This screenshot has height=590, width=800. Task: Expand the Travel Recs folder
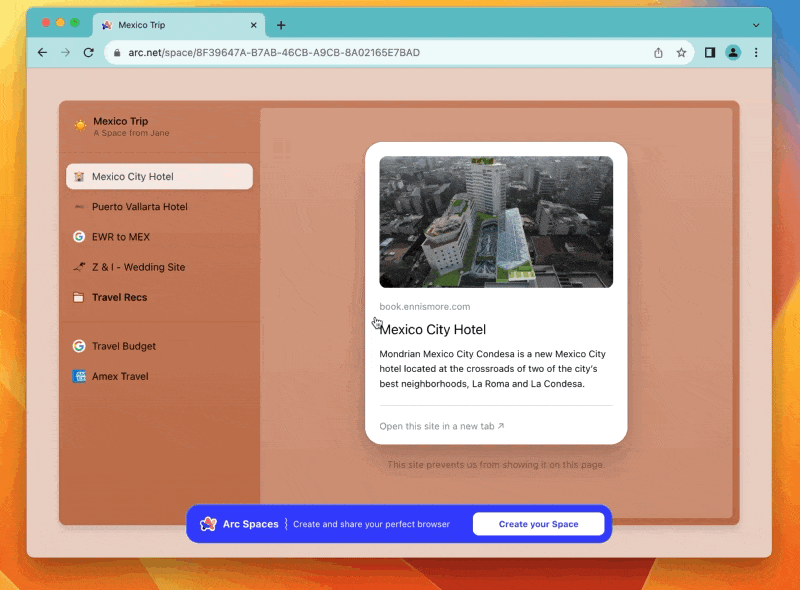click(x=159, y=297)
